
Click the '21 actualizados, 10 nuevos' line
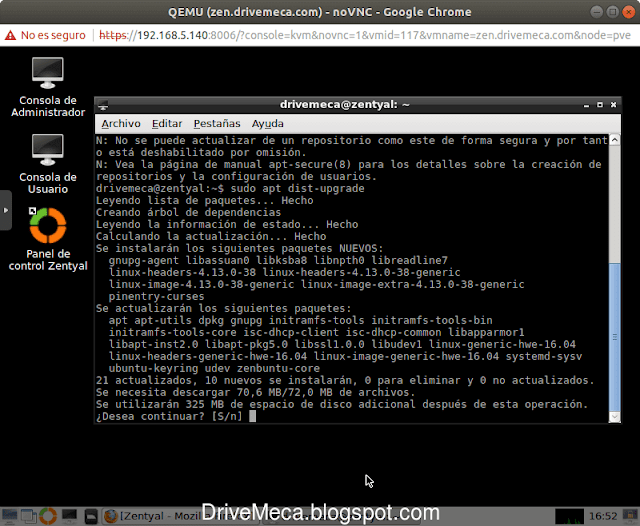point(345,380)
